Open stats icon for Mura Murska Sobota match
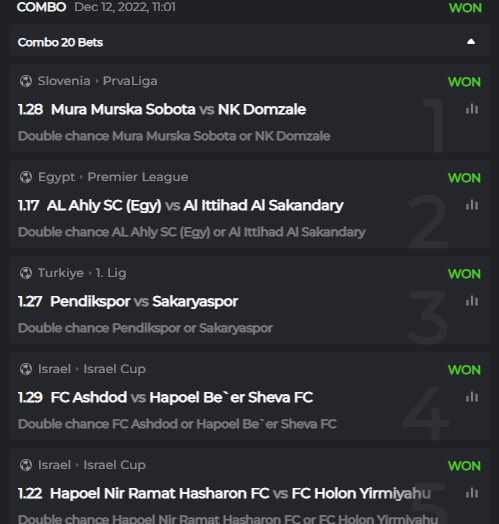499x524 pixels. coord(472,109)
